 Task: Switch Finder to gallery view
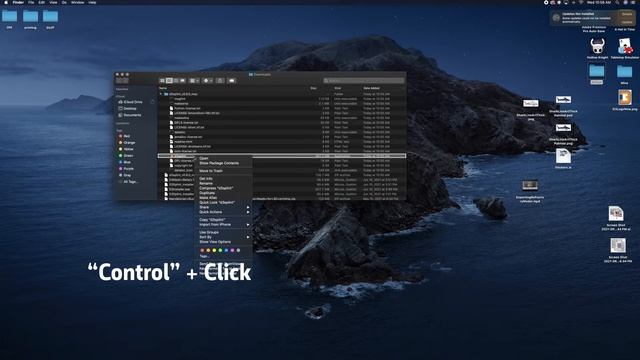182,81
